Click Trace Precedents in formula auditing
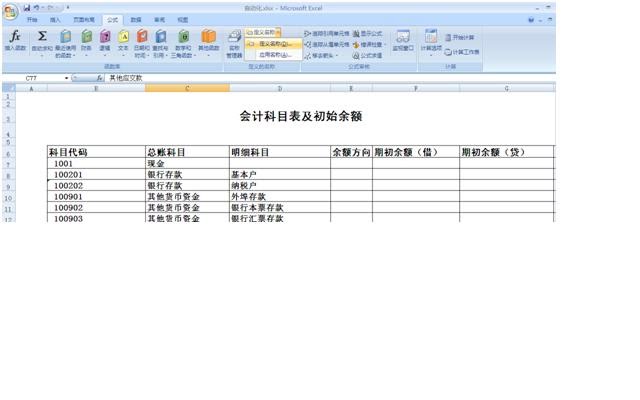 click(327, 33)
